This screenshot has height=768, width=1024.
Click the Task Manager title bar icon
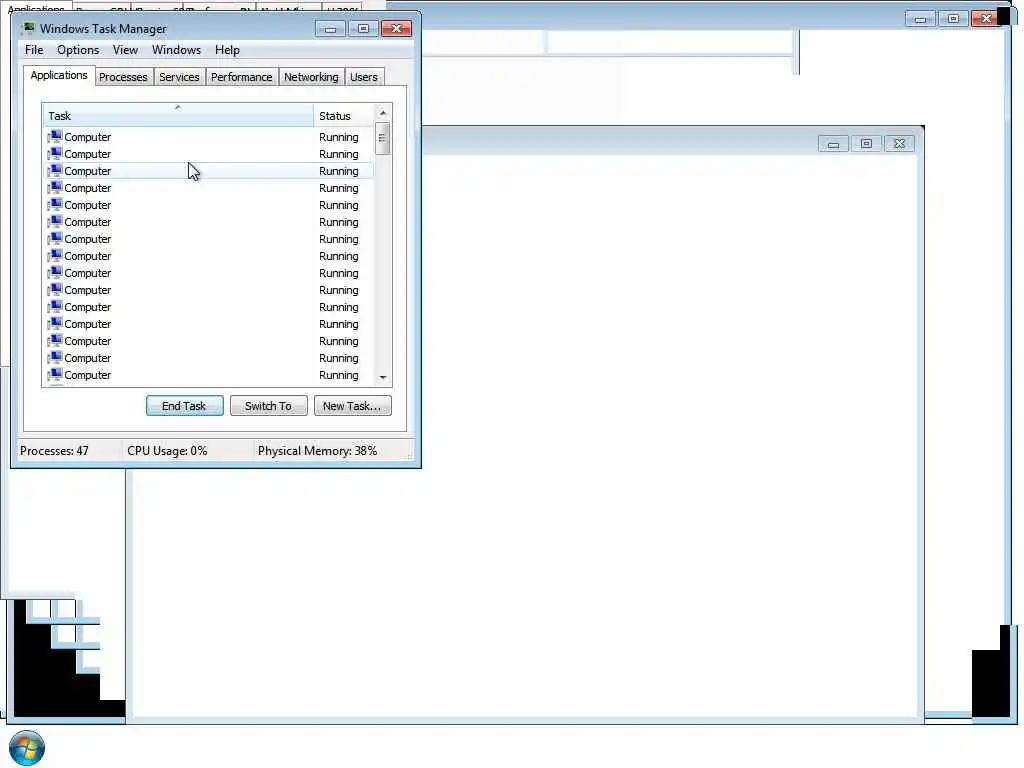[x=27, y=28]
